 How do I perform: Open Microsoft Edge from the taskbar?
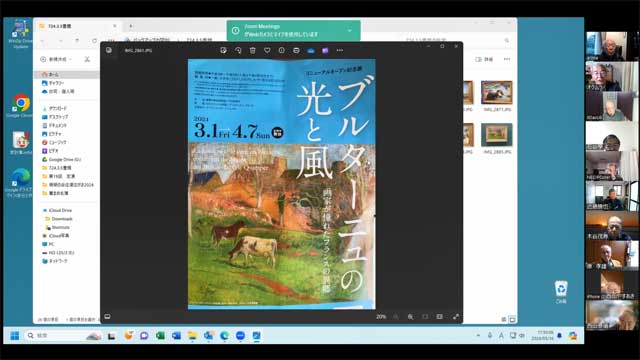click(224, 336)
